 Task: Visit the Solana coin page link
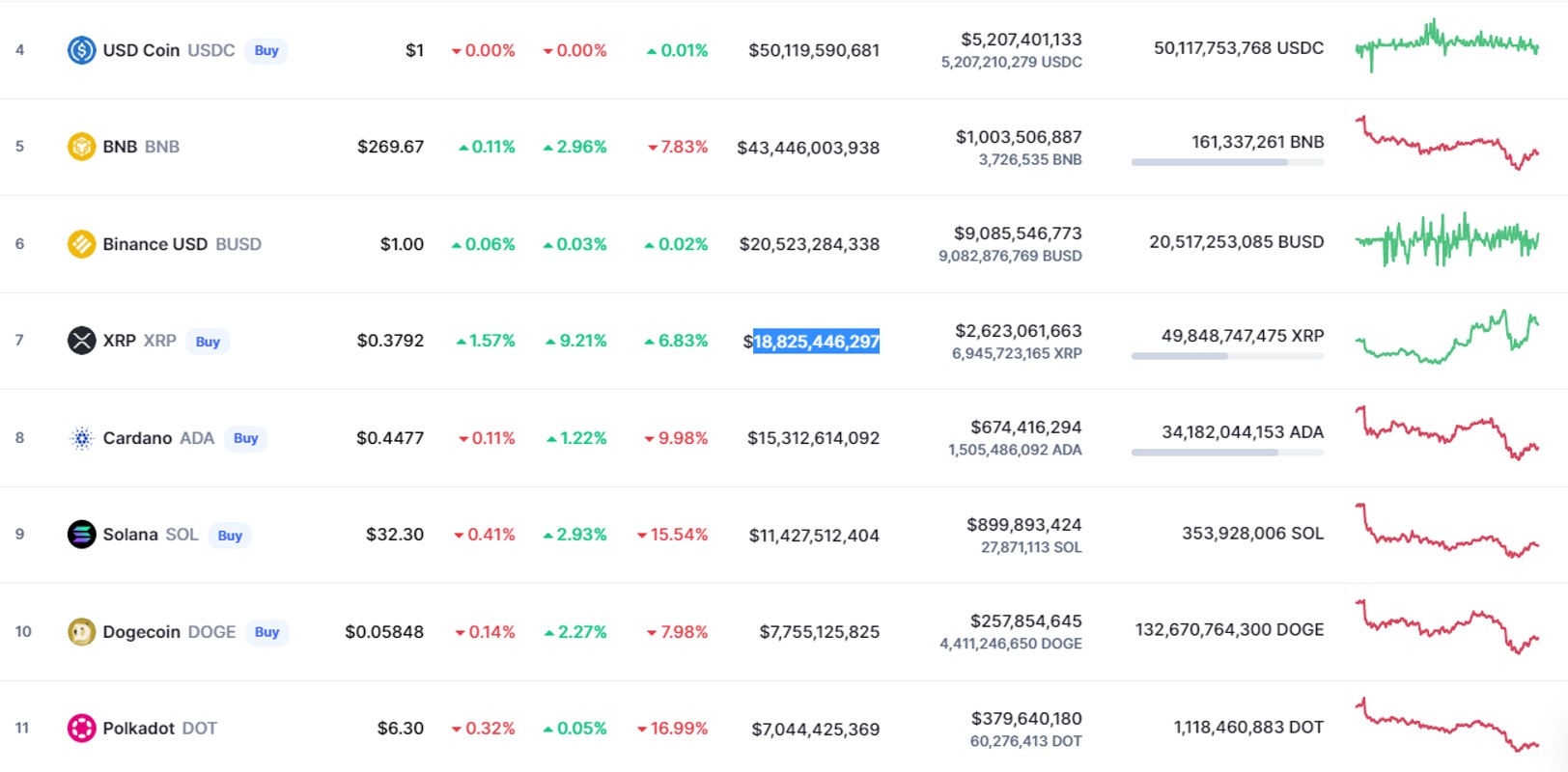click(x=130, y=535)
